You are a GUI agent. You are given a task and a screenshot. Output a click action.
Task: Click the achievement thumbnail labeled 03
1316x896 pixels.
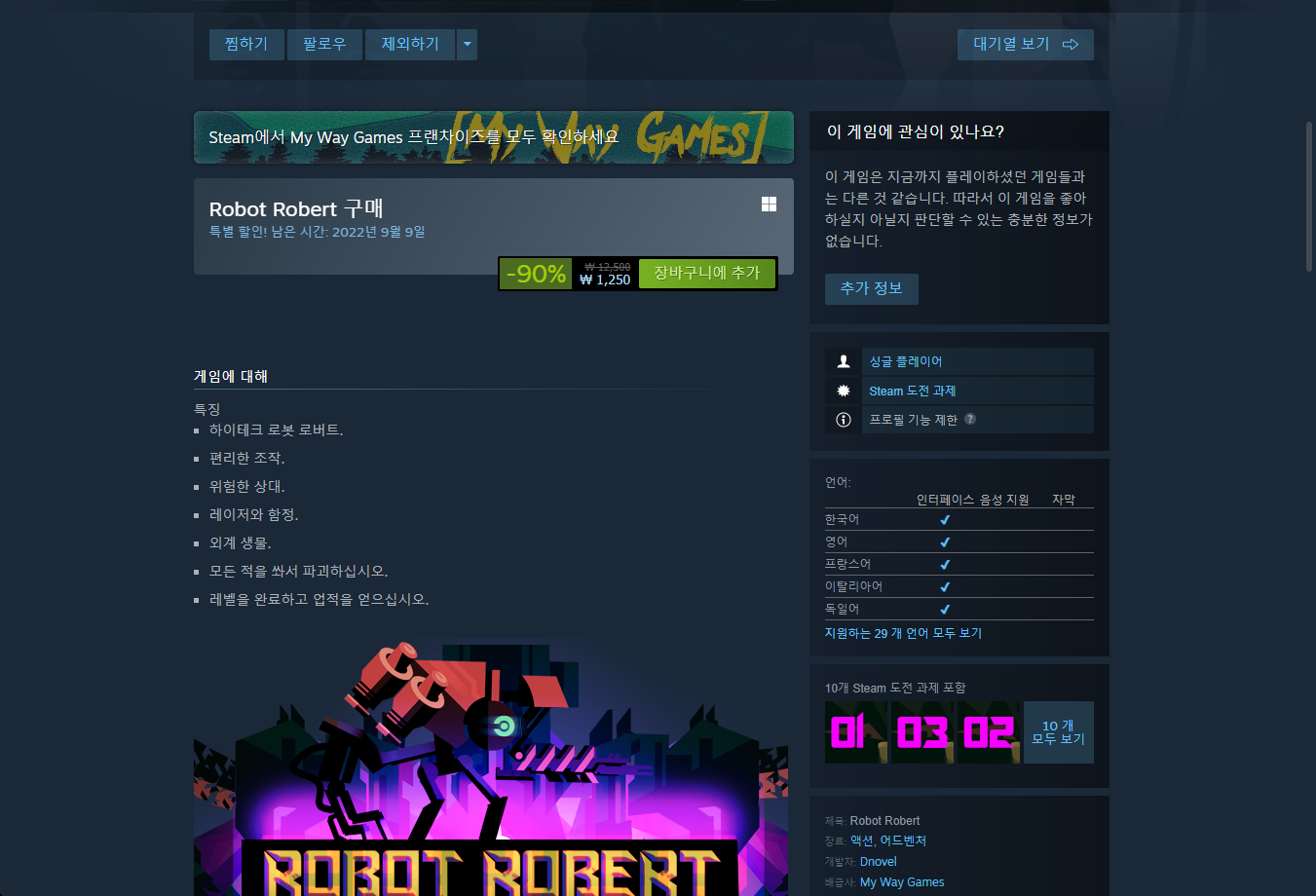tap(922, 732)
